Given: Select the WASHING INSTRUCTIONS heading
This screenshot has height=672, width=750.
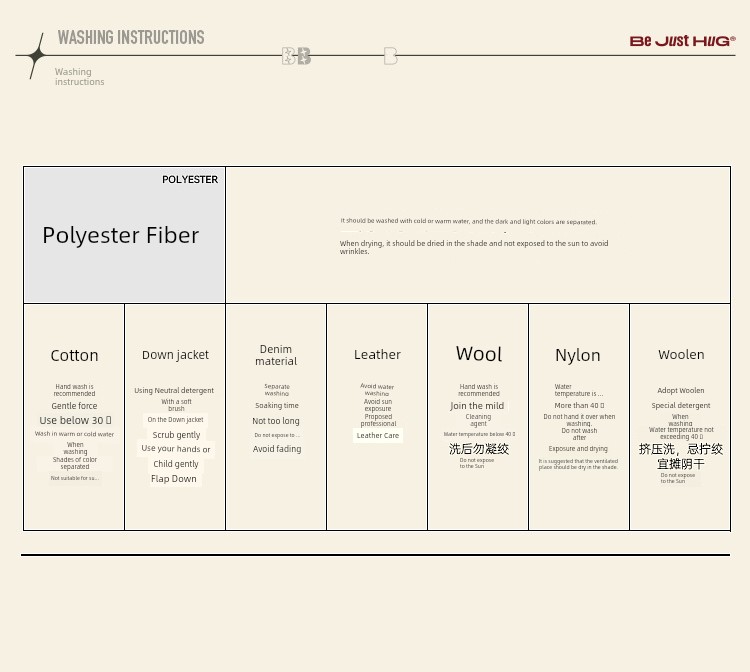Looking at the screenshot, I should click(x=131, y=38).
